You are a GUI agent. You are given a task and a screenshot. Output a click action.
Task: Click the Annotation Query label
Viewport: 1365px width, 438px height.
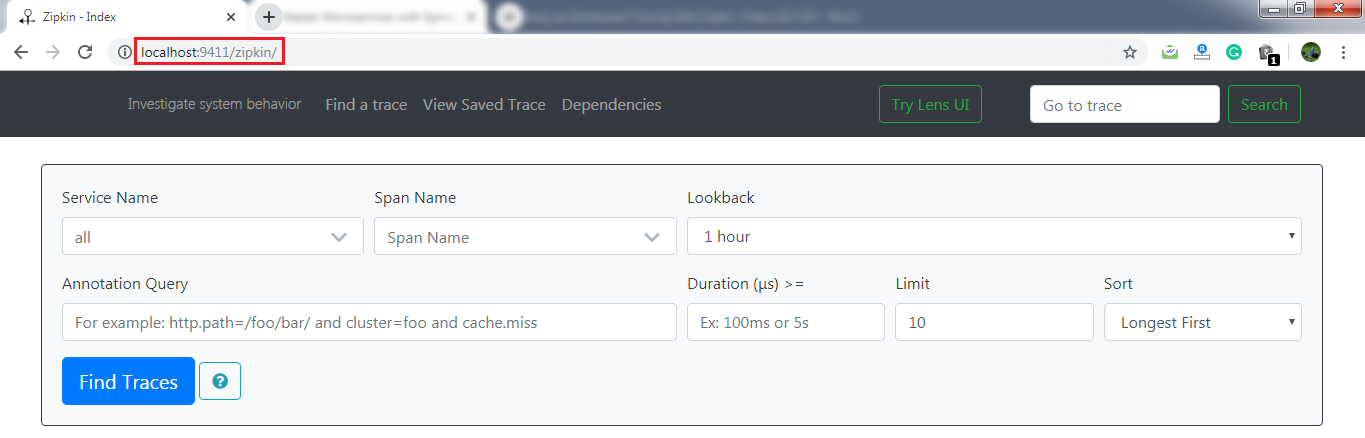coord(125,284)
